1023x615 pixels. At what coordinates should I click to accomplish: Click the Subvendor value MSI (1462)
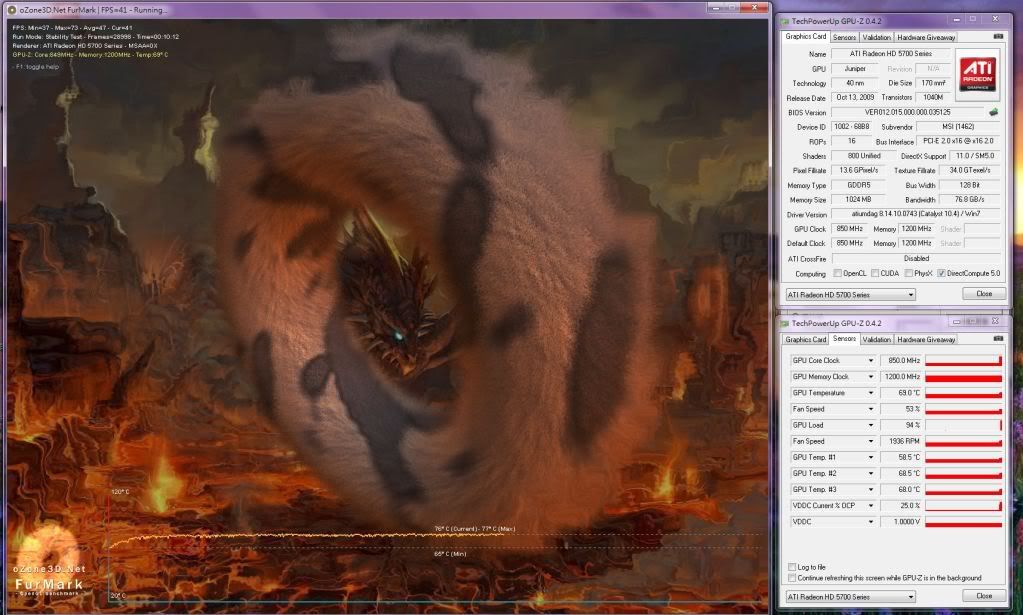pyautogui.click(x=958, y=127)
